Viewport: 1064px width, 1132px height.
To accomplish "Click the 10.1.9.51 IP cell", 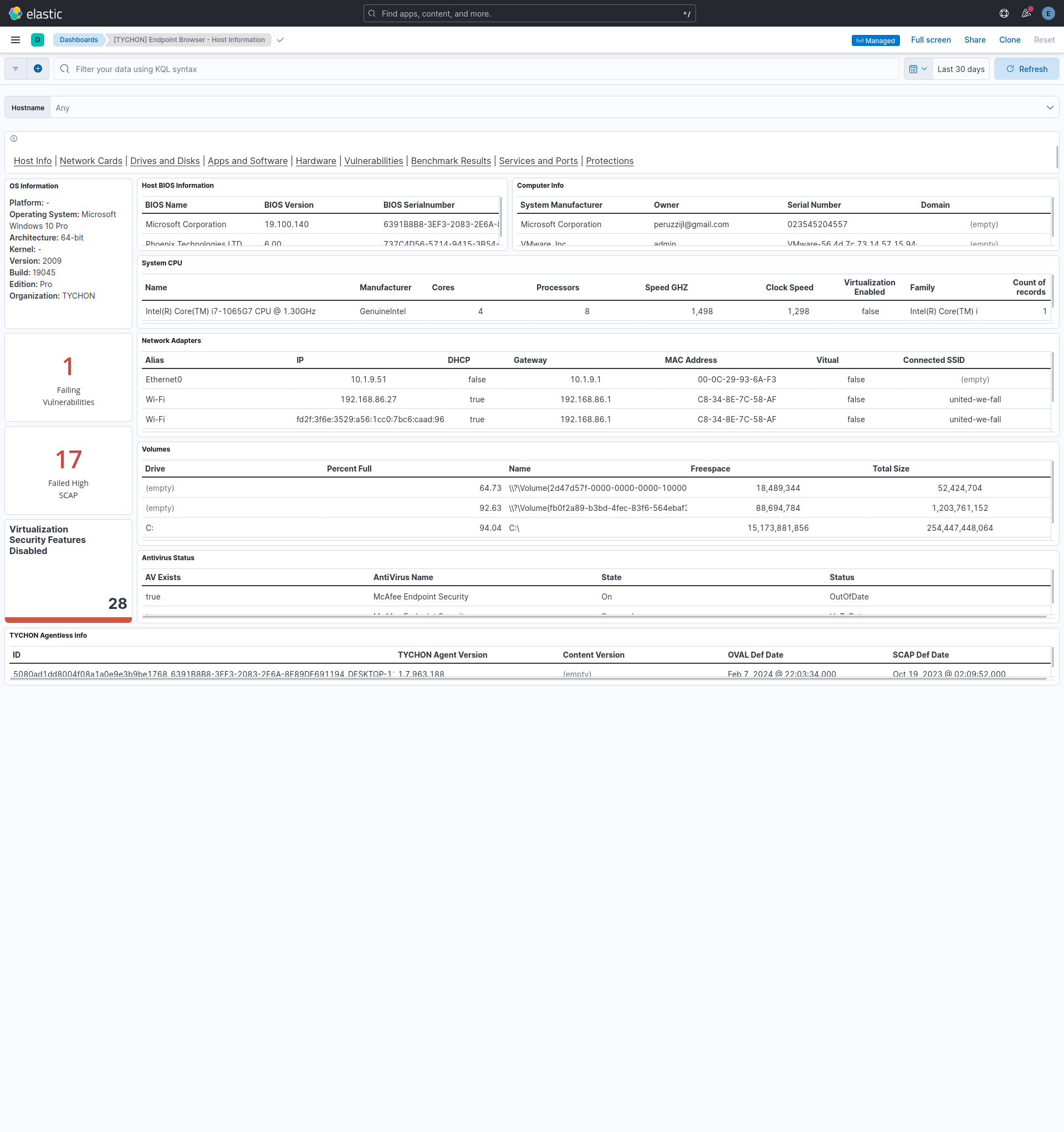I will click(x=369, y=379).
